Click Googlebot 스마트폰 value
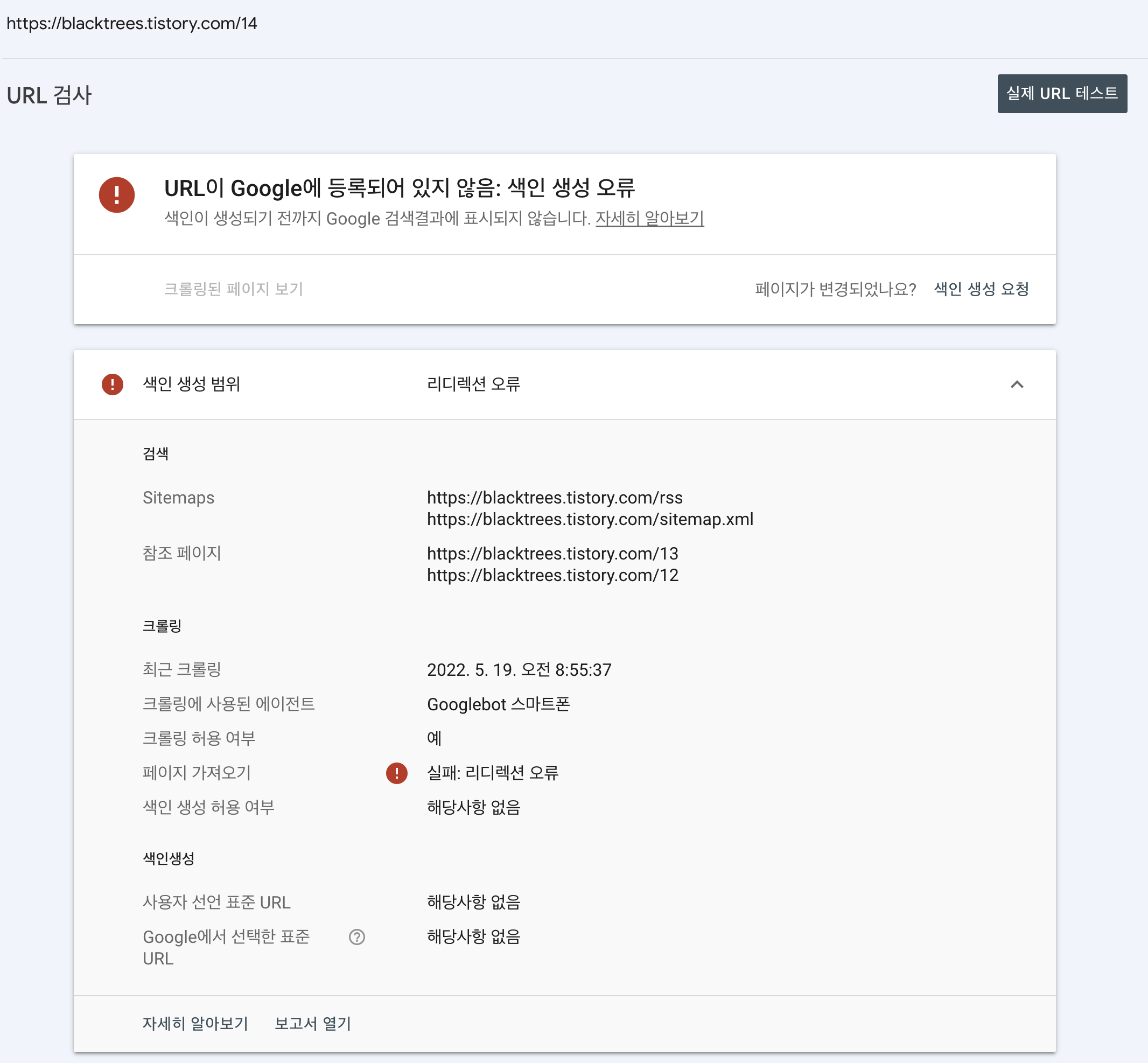The height and width of the screenshot is (1063, 1148). [498, 704]
